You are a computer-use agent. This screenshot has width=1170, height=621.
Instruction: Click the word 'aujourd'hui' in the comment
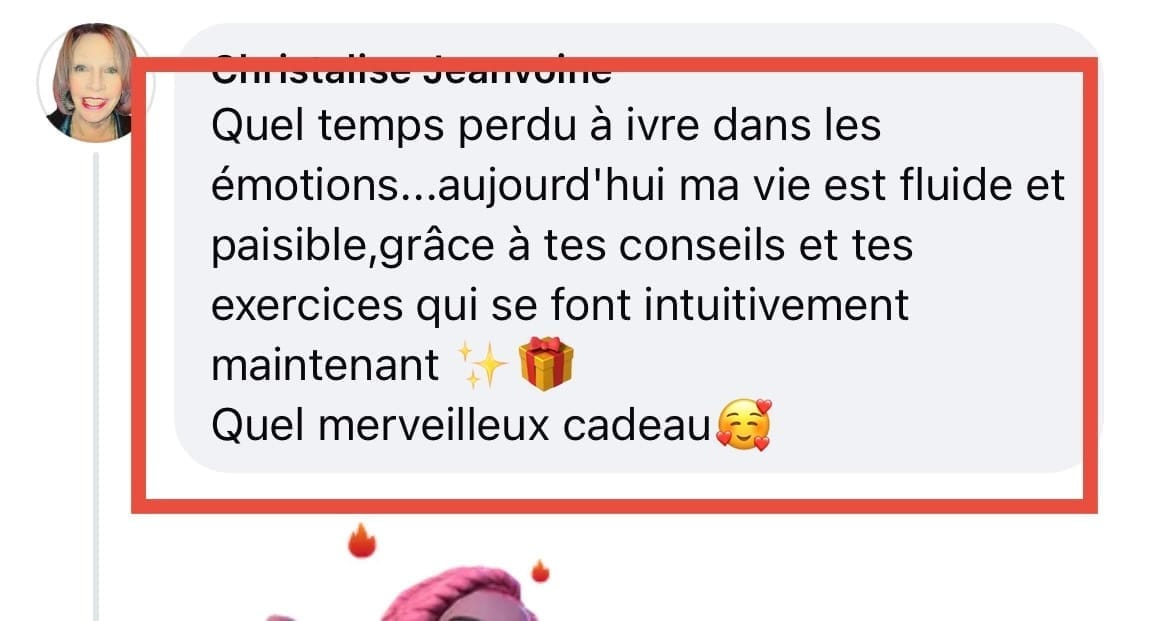[x=551, y=185]
